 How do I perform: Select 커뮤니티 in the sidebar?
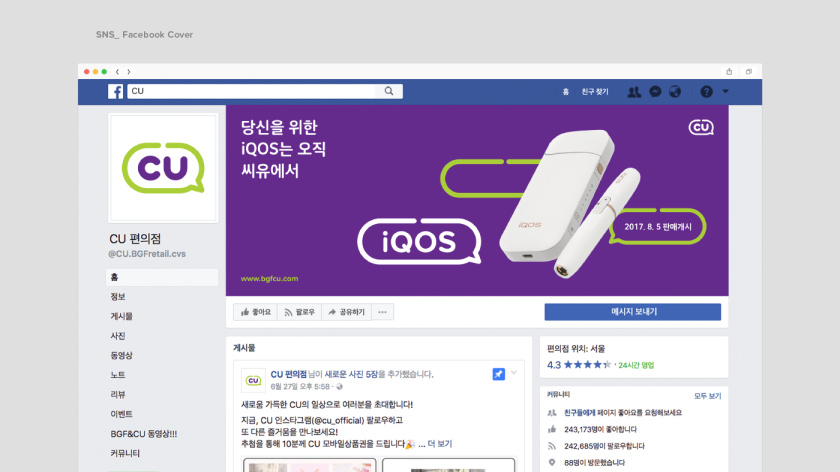125,453
